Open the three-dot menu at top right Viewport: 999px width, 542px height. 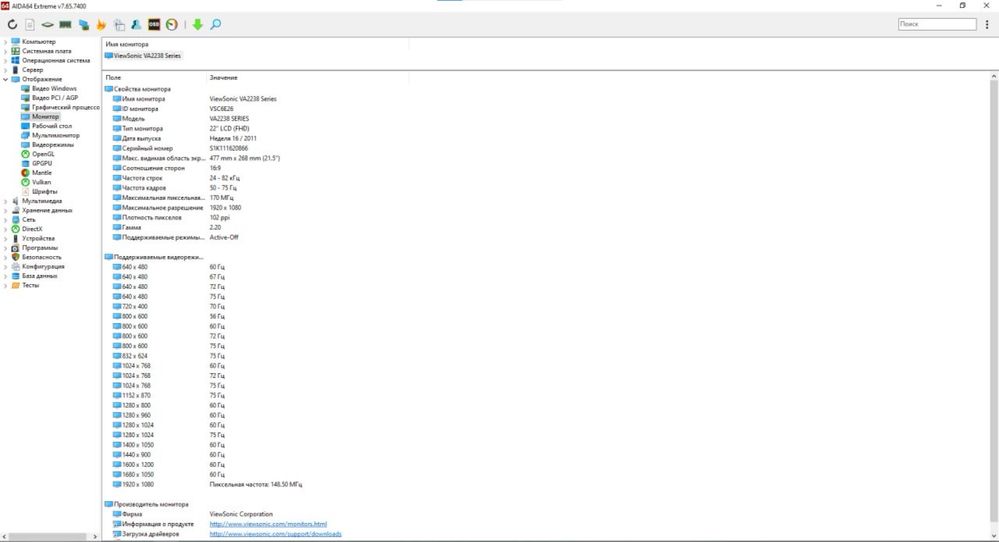987,24
